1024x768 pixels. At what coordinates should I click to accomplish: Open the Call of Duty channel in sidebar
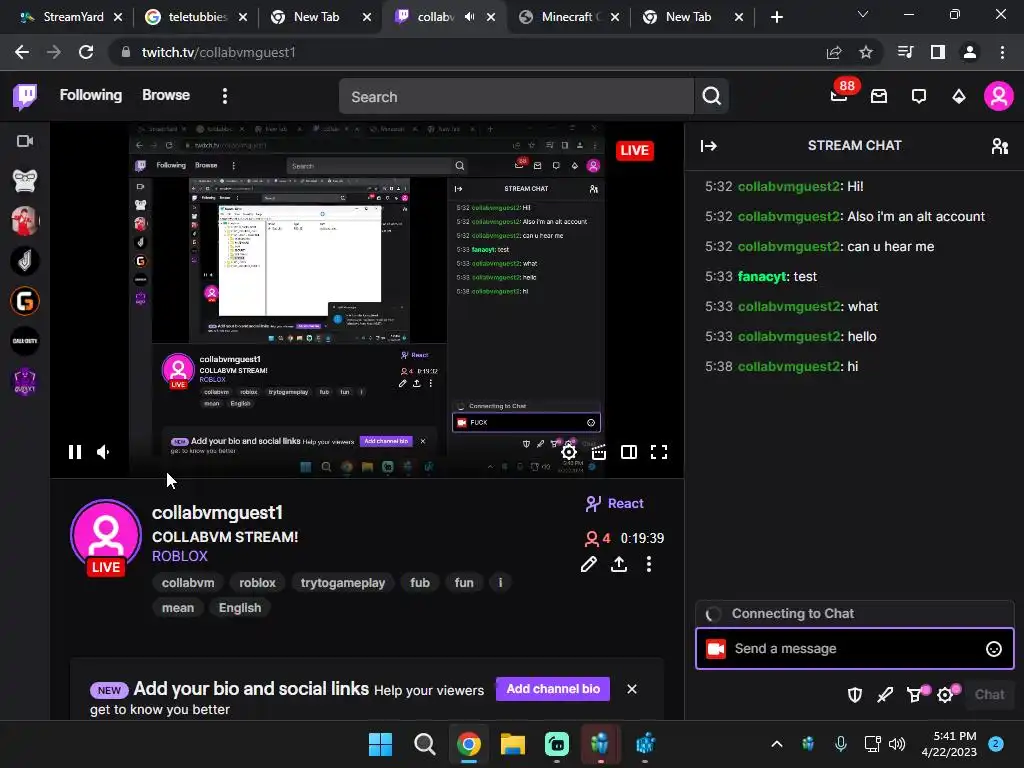point(25,341)
